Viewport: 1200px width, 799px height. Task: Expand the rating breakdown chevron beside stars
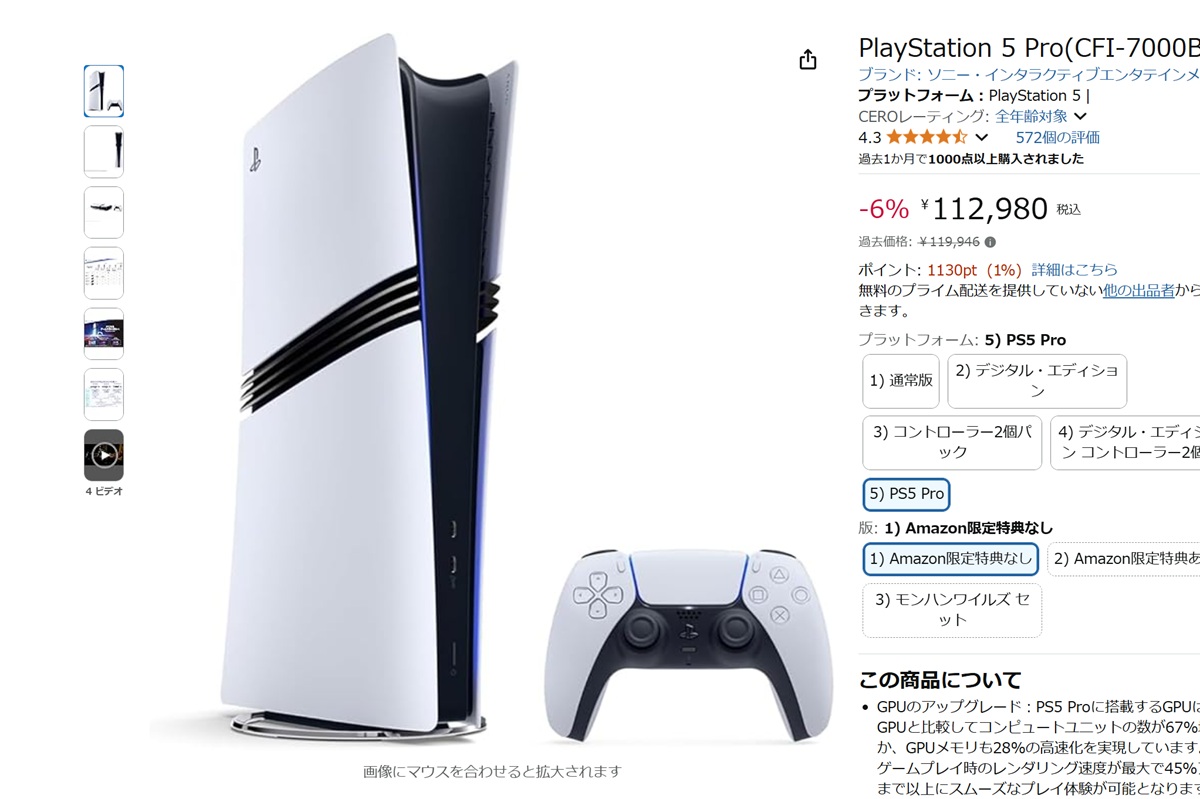pos(981,137)
